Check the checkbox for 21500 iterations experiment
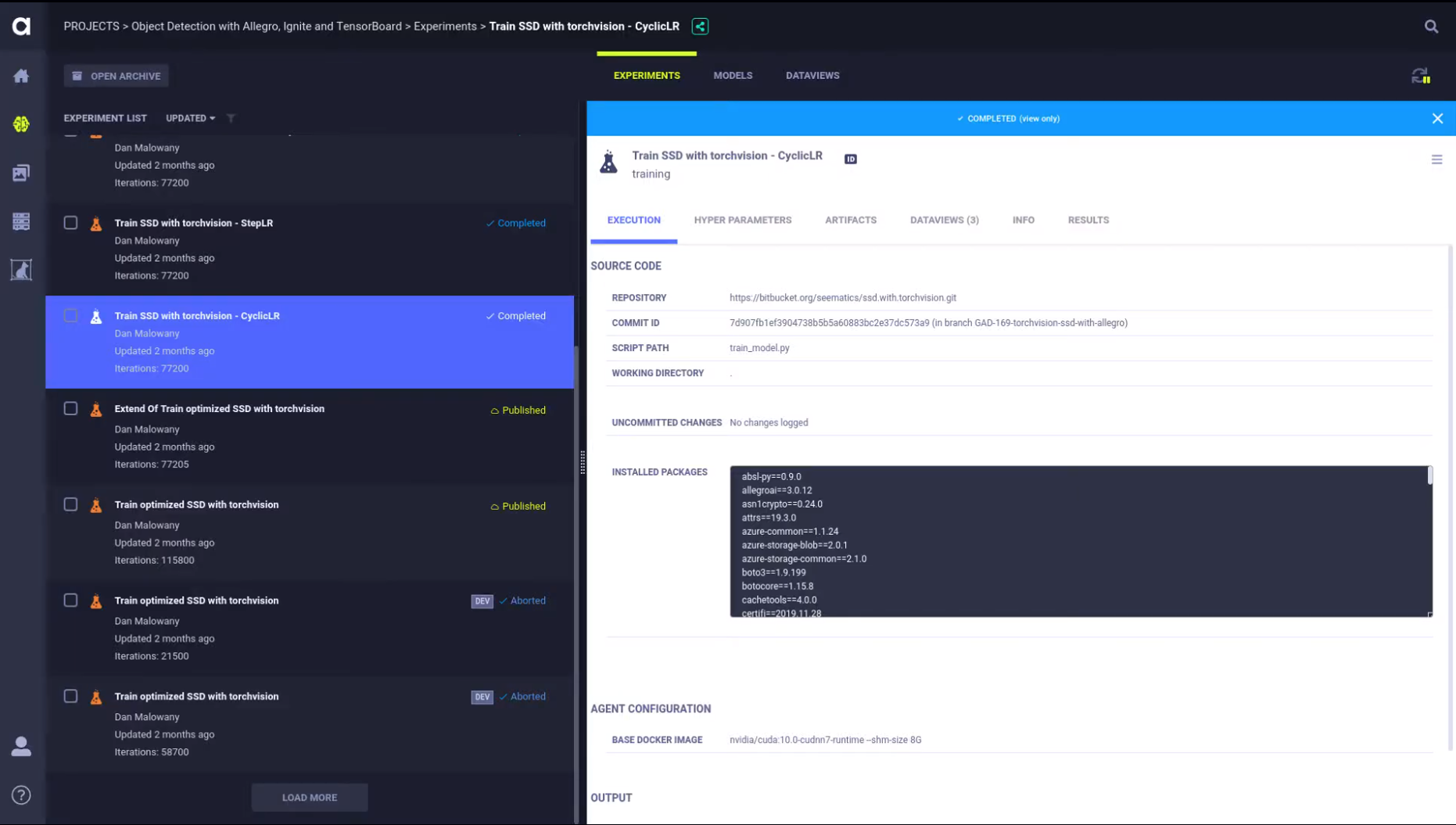 point(70,601)
